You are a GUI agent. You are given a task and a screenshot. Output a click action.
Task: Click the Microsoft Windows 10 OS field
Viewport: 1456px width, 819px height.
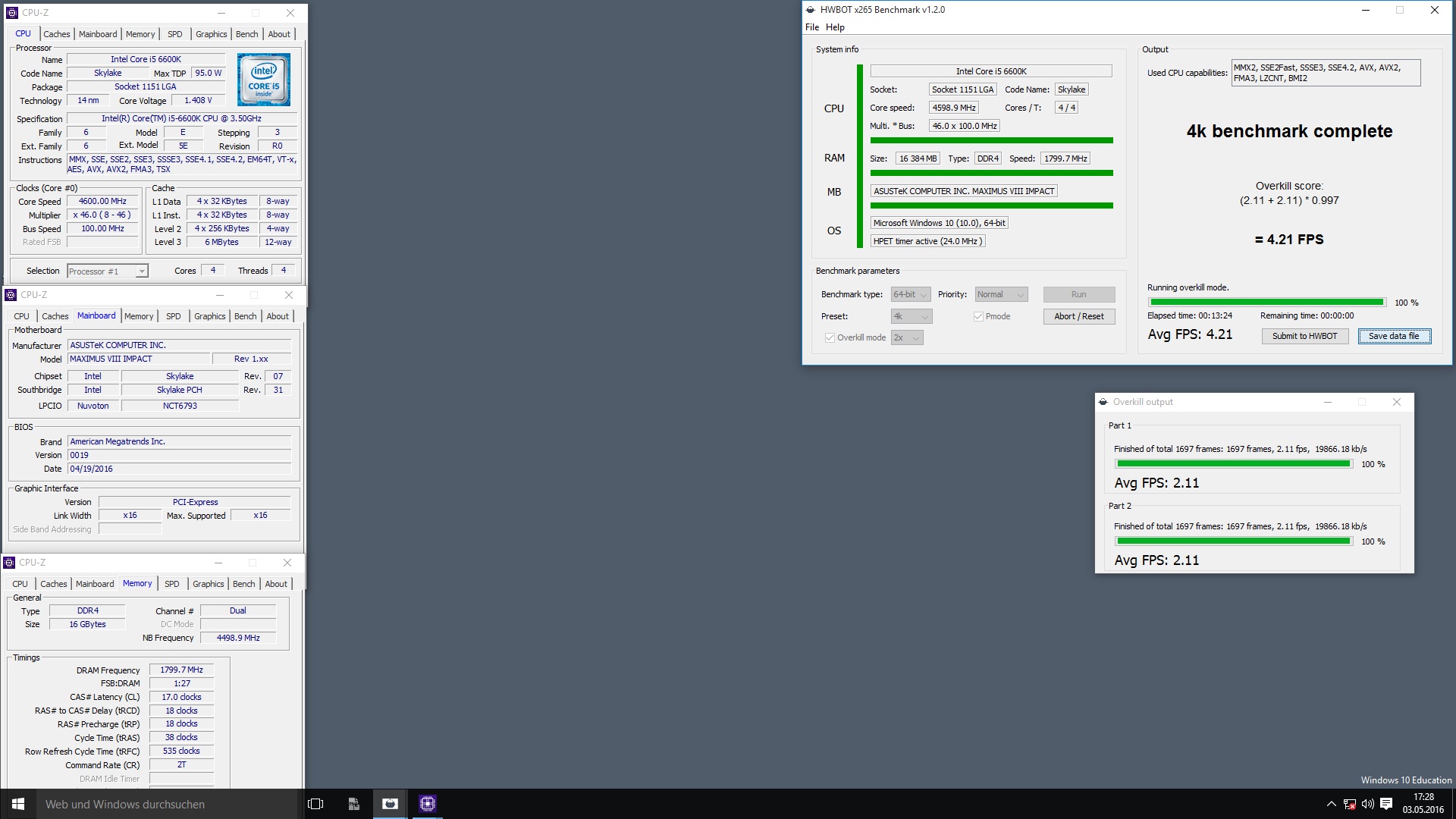coord(939,224)
